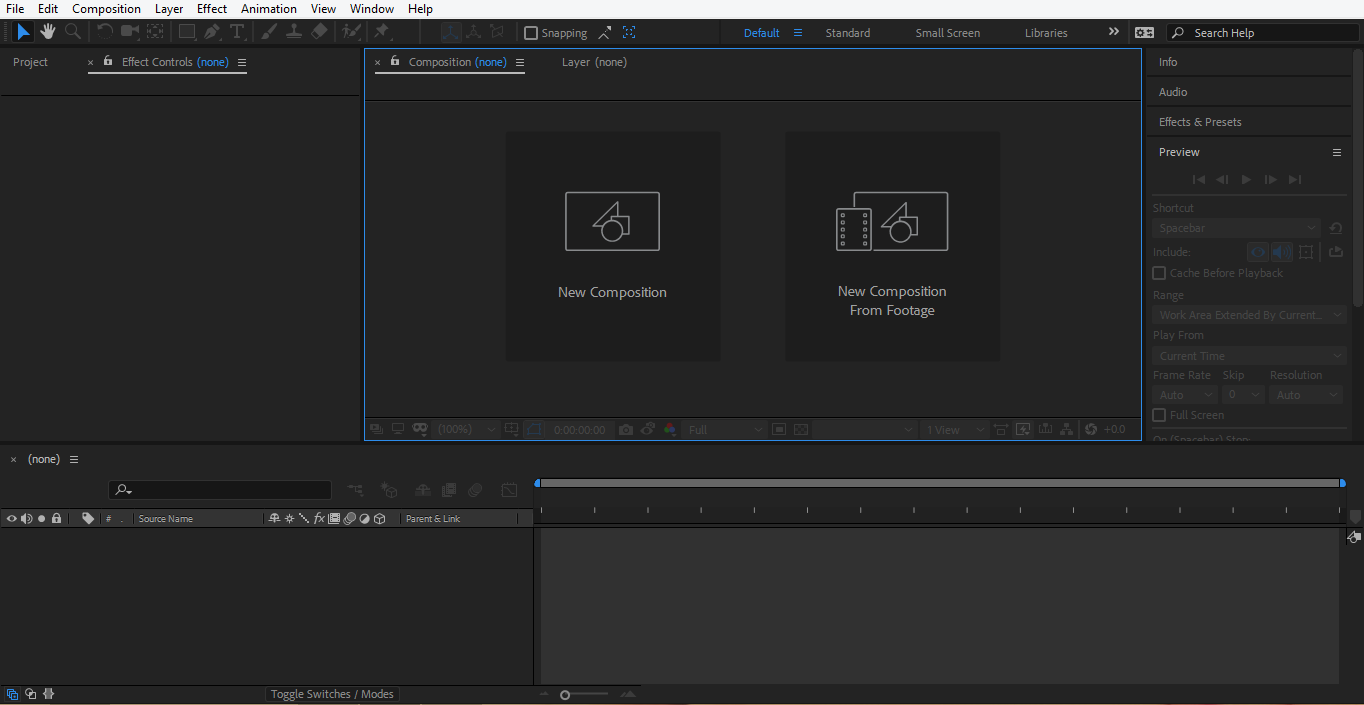Screen dimensions: 1364x705
Task: Click the Play button in Preview panel
Action: coord(1246,180)
